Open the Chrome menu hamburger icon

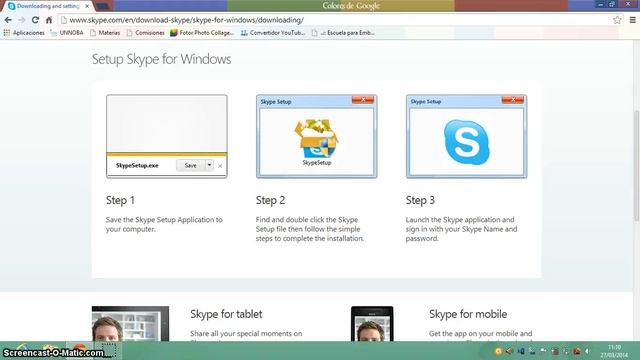(633, 20)
